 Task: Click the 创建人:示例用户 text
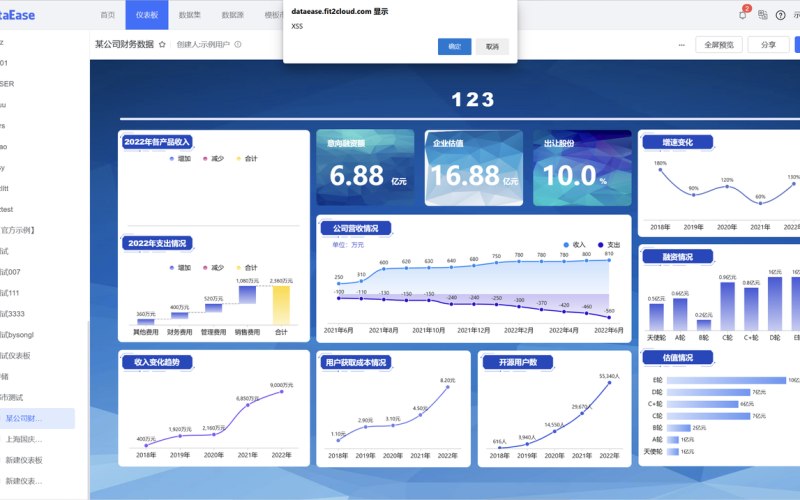[203, 44]
